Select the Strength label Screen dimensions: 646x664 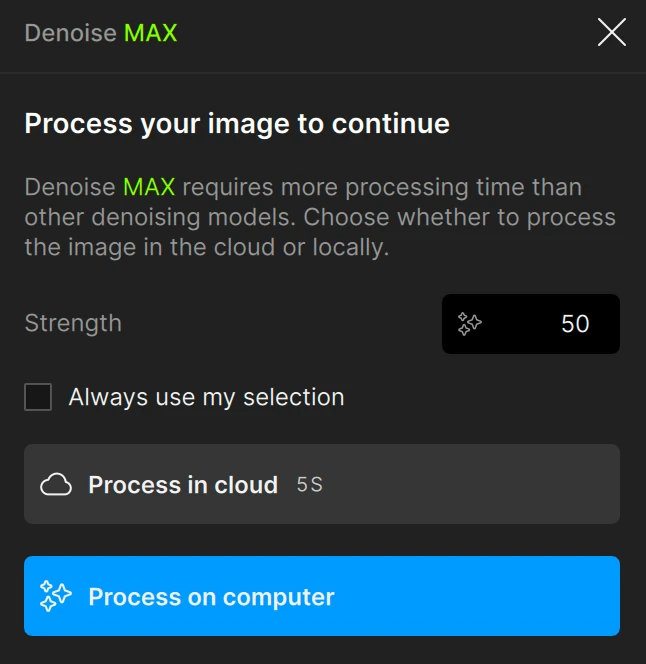click(73, 323)
